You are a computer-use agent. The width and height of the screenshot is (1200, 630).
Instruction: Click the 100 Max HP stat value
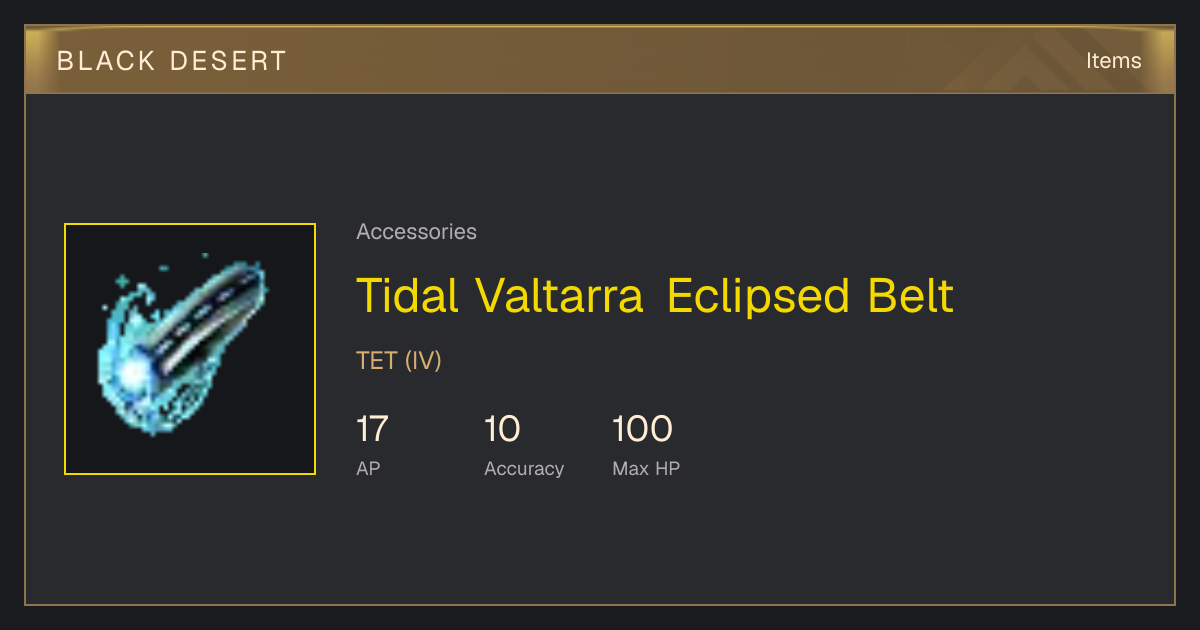[x=642, y=429]
